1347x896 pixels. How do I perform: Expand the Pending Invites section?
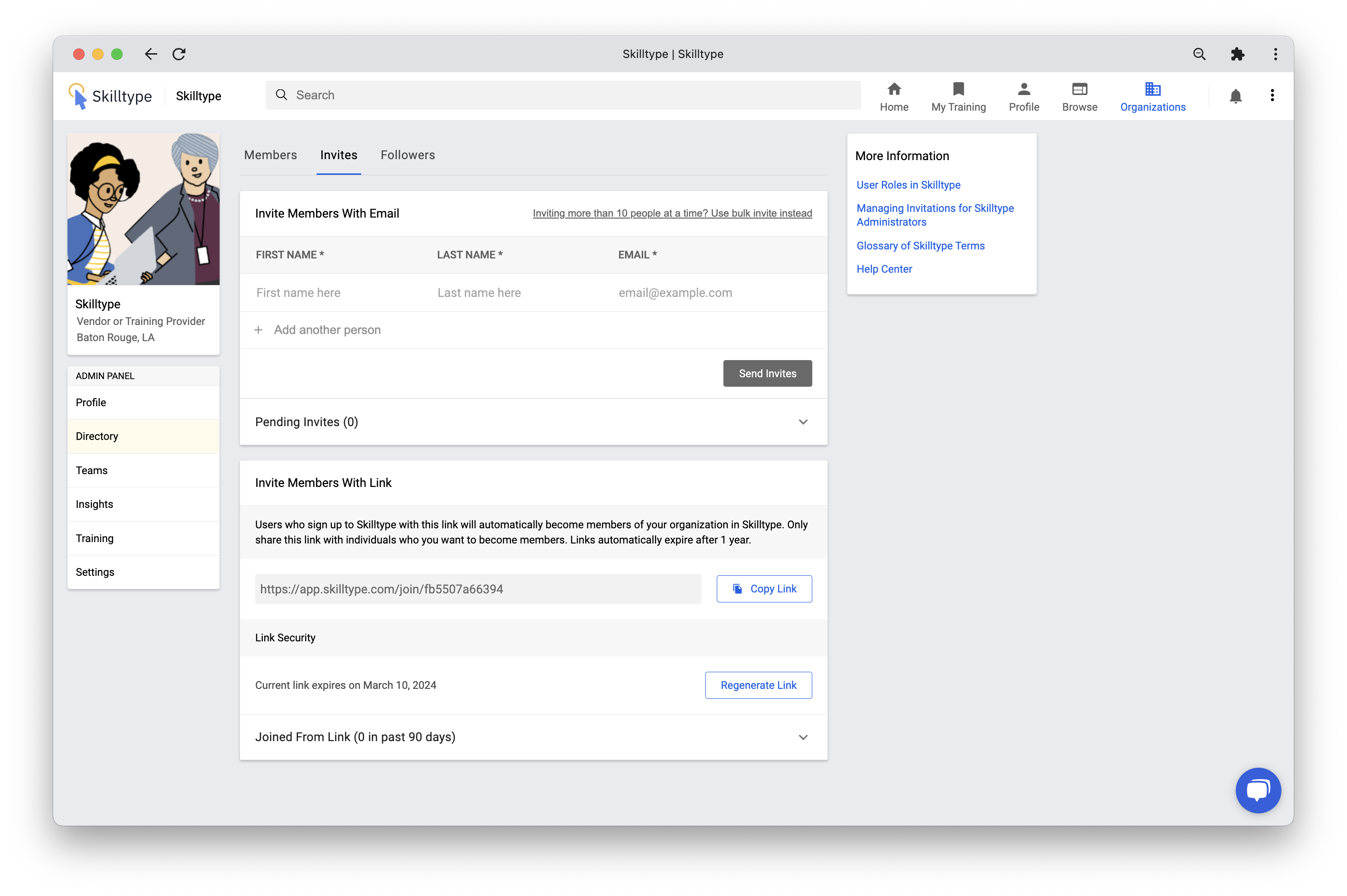pyautogui.click(x=803, y=422)
